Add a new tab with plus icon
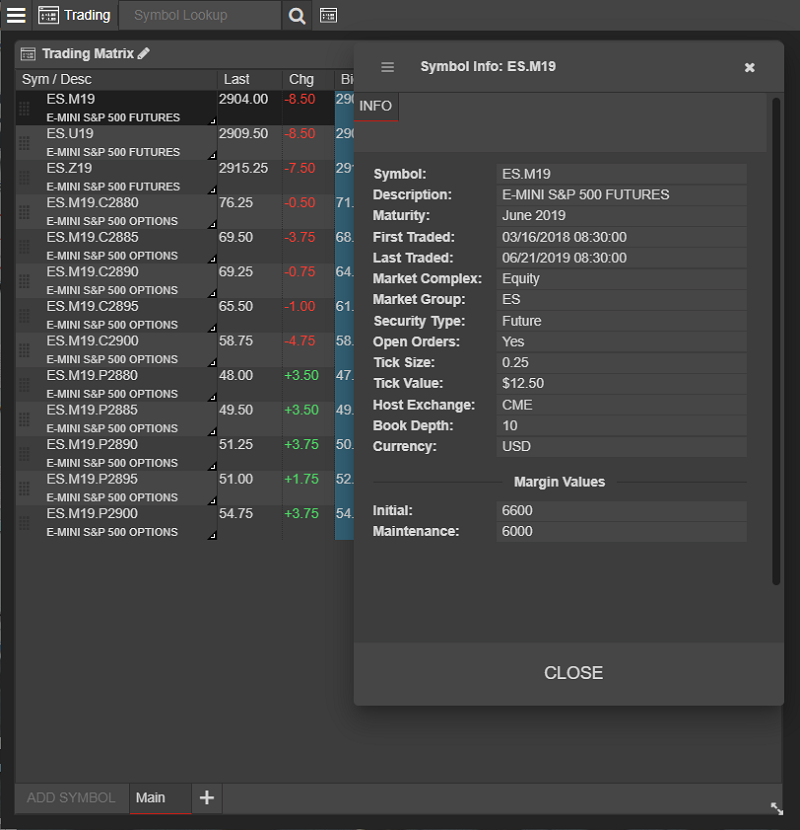This screenshot has height=830, width=800. tap(206, 797)
